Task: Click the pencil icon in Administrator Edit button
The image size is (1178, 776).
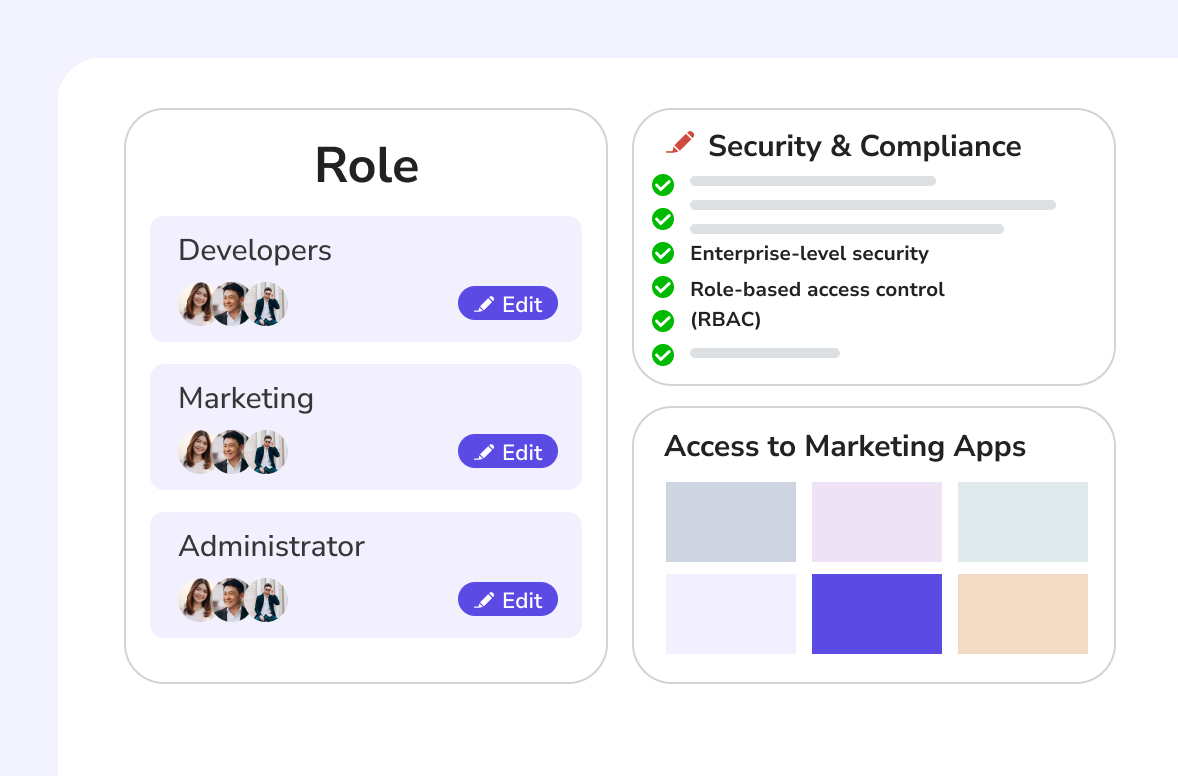Action: (x=483, y=599)
